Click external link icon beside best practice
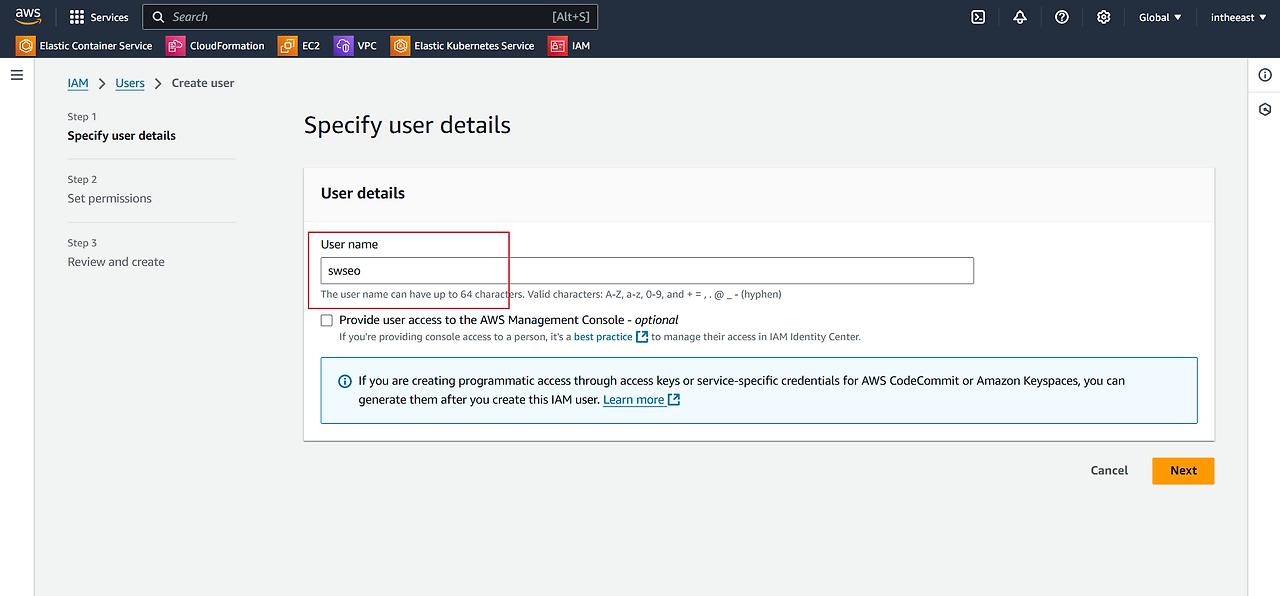1280x596 pixels. pos(642,337)
